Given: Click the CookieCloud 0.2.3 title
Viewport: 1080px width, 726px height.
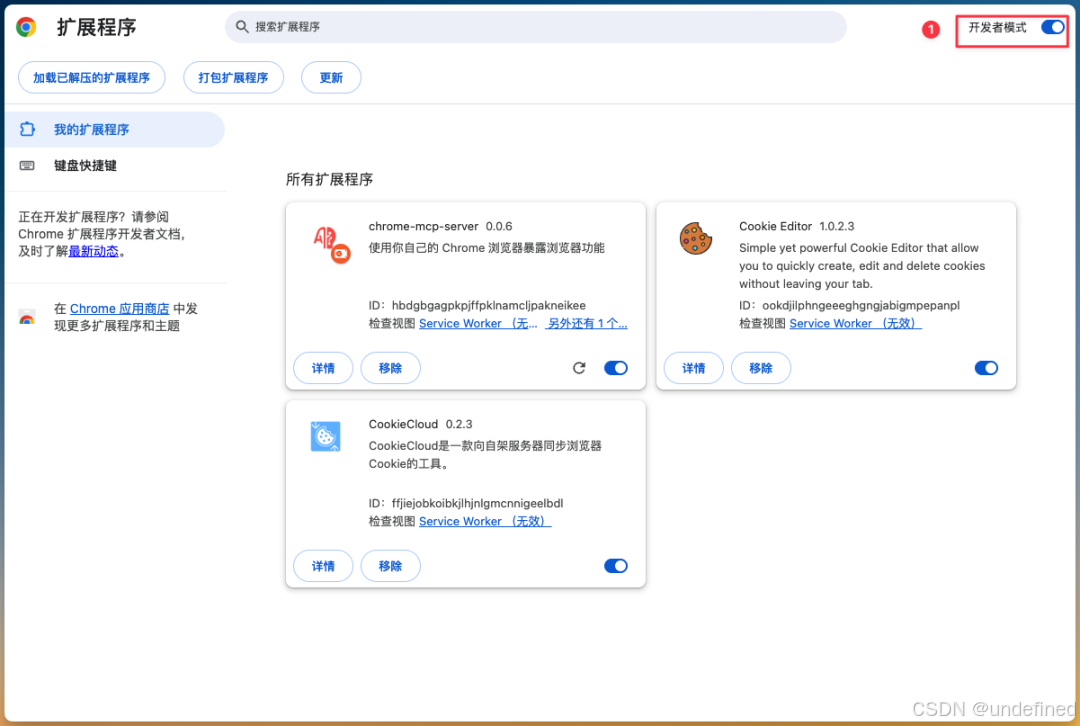Looking at the screenshot, I should (x=420, y=424).
